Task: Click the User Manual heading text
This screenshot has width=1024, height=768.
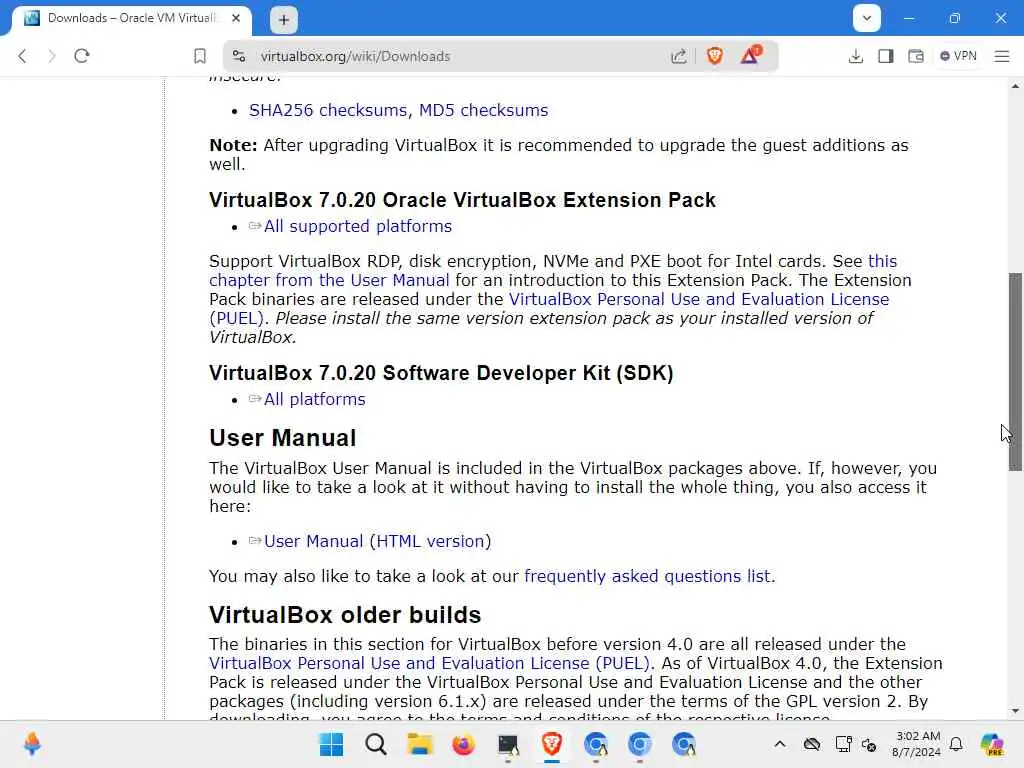Action: click(283, 438)
